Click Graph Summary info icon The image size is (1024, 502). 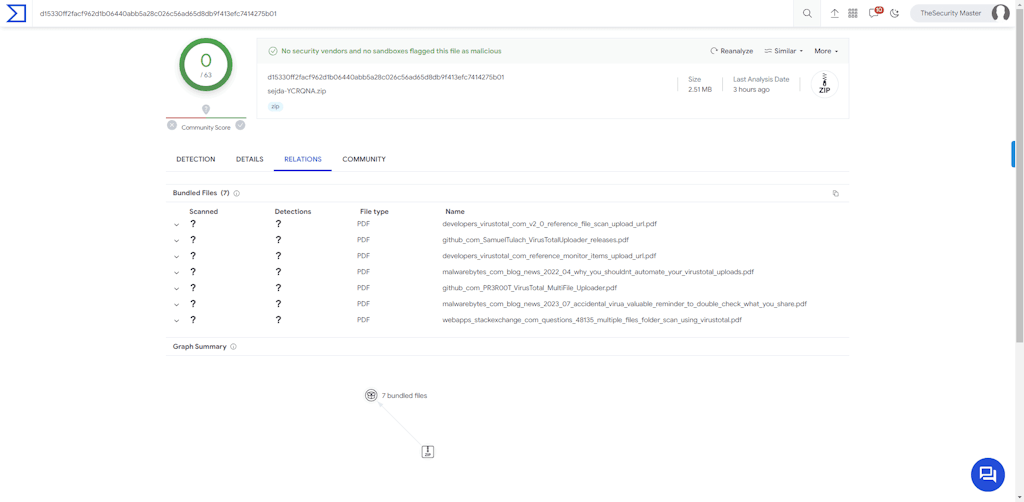[x=233, y=347]
